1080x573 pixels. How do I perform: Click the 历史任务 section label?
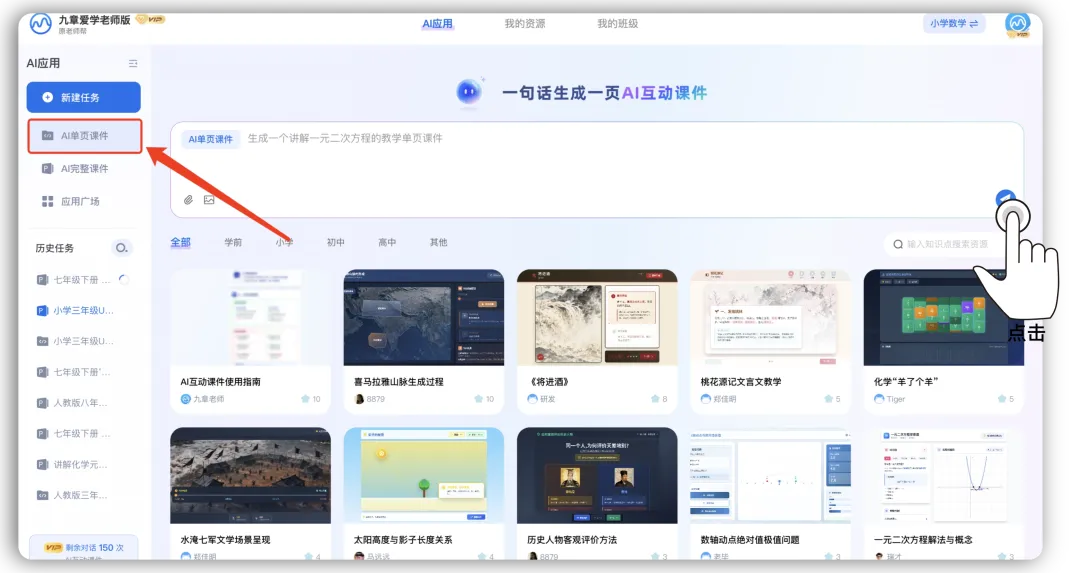[x=54, y=248]
